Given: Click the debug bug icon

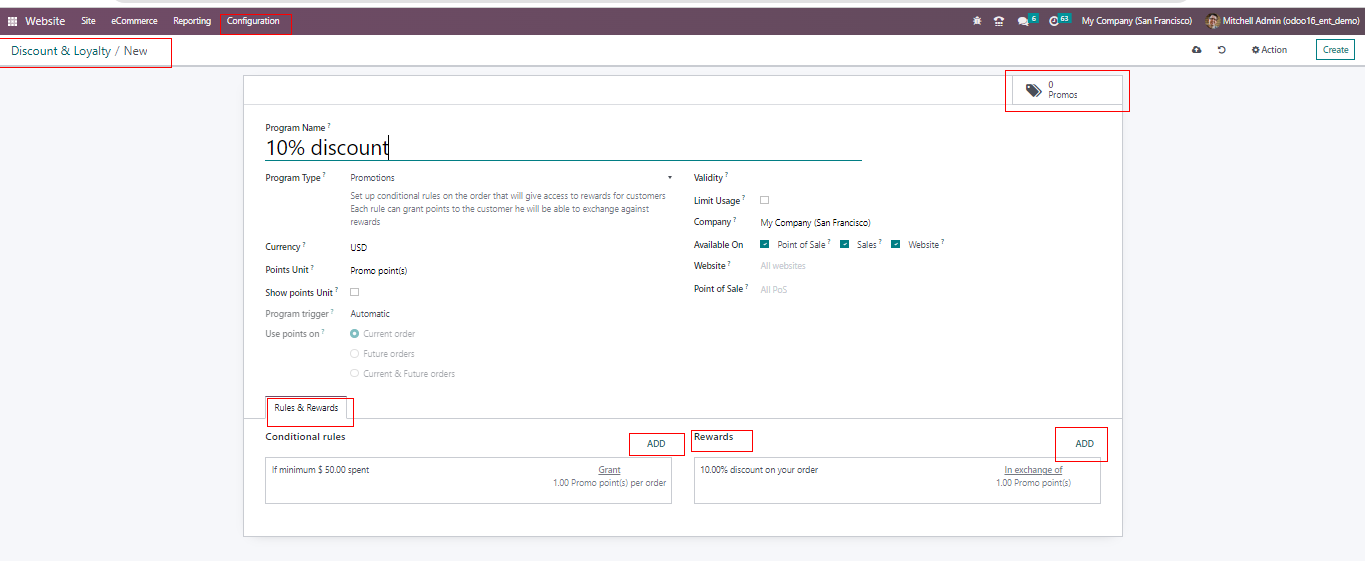Looking at the screenshot, I should point(977,21).
